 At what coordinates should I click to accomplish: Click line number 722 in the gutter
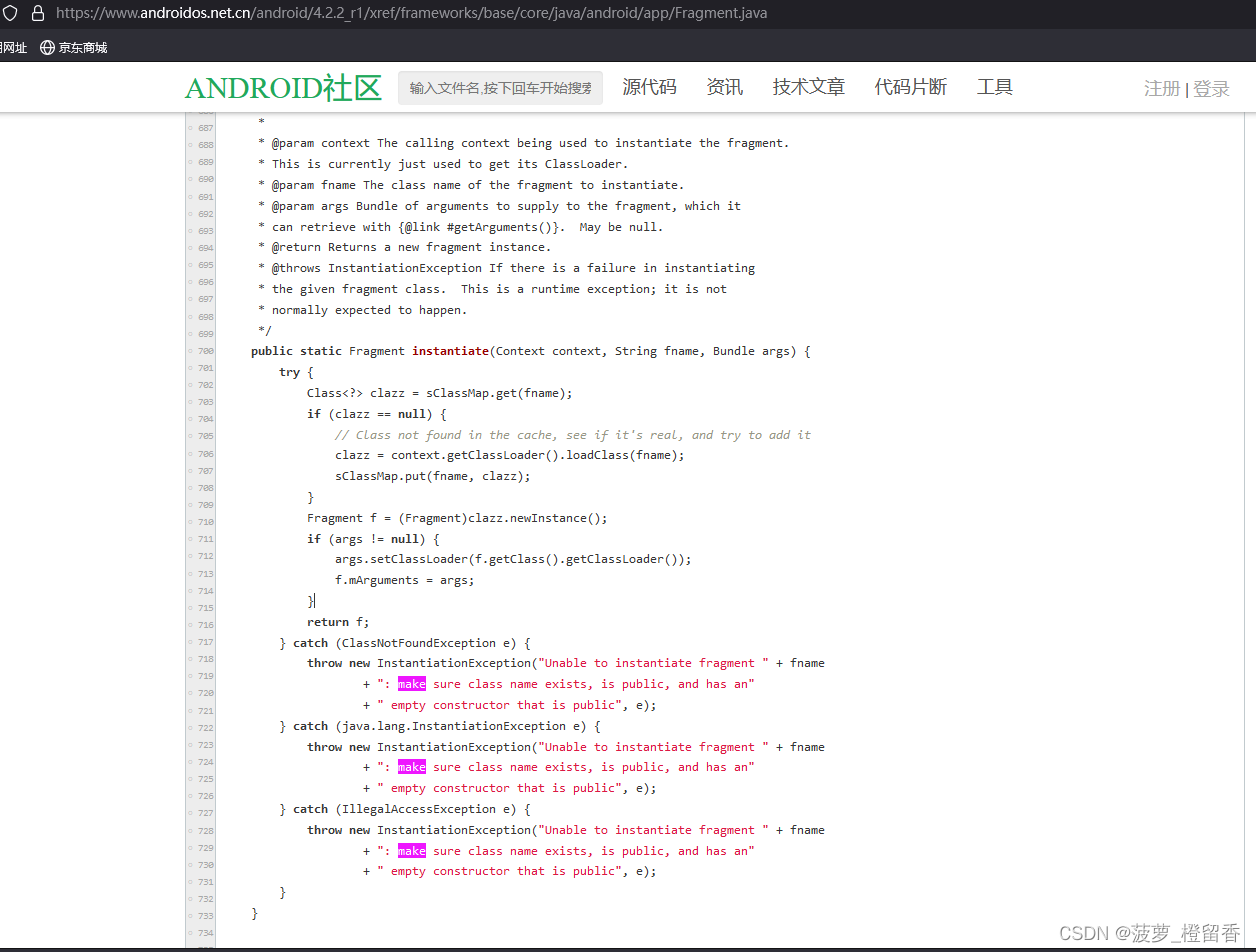[x=205, y=728]
